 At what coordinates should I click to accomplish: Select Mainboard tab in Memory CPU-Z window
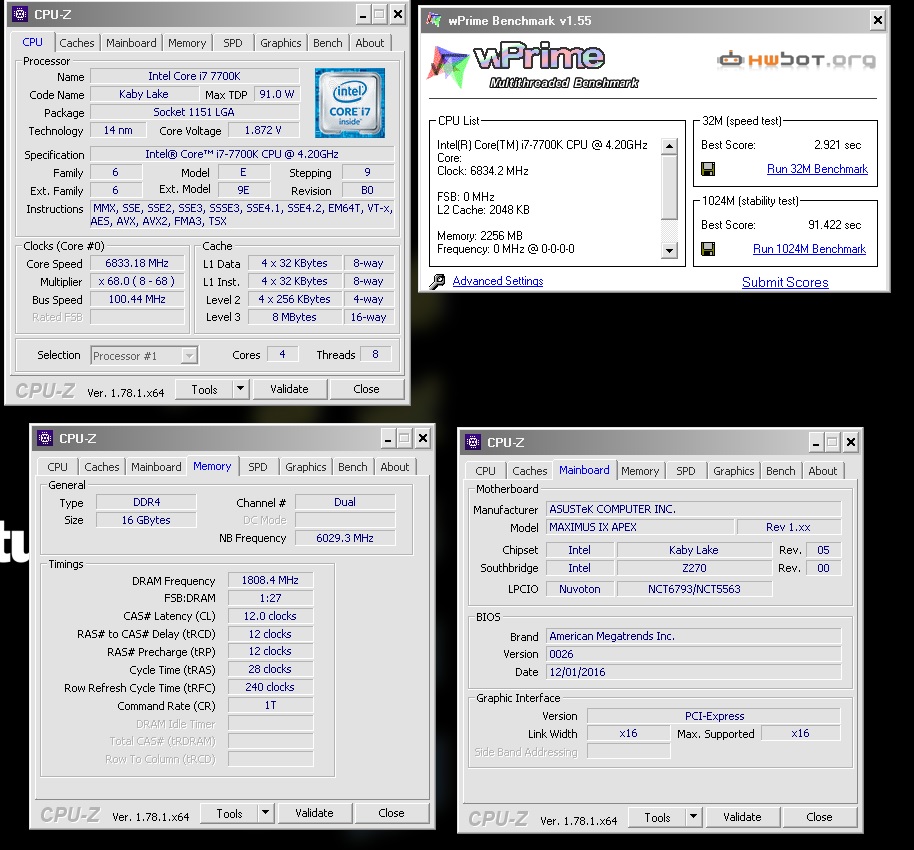[156, 466]
